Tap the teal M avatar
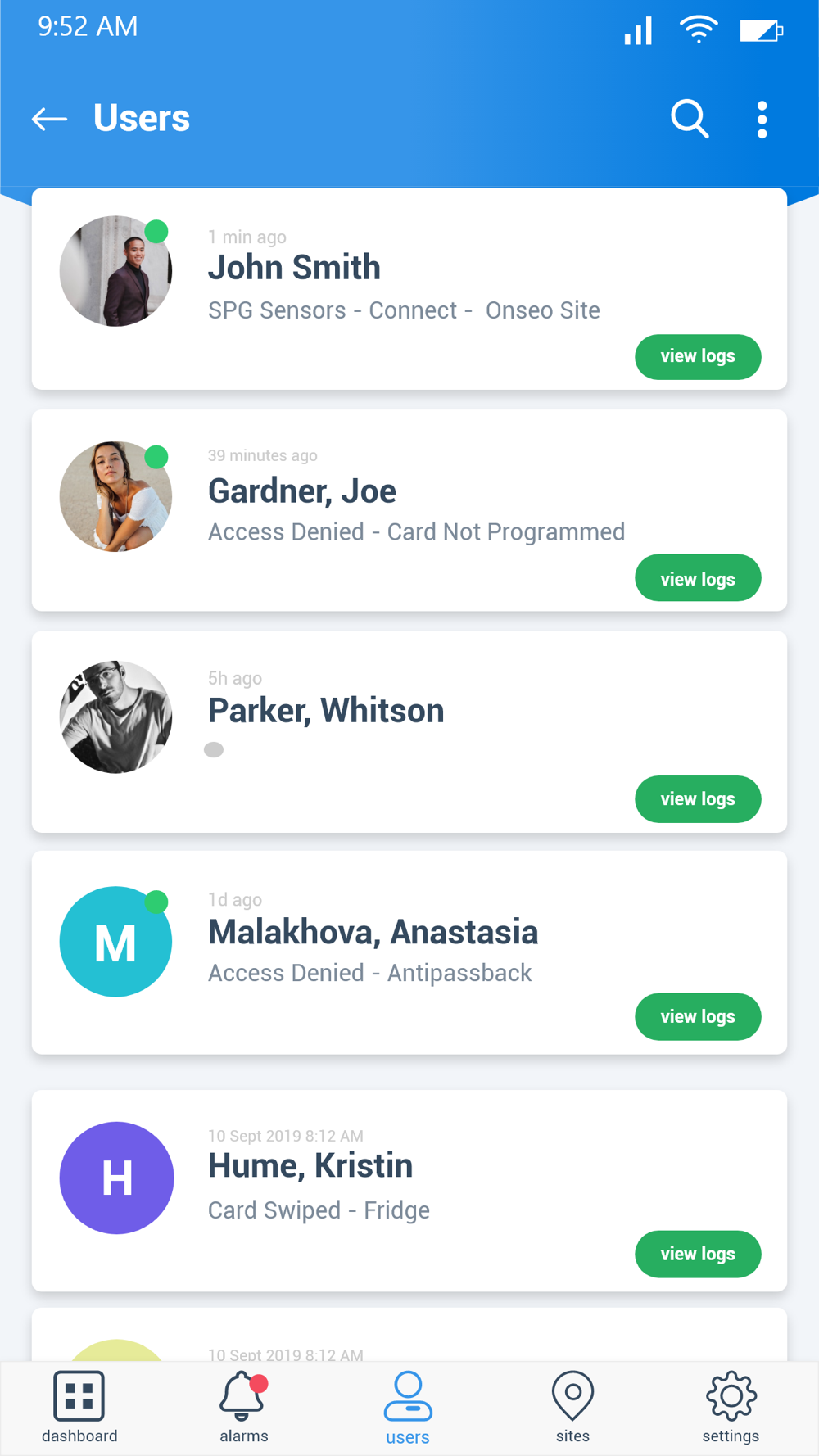Image resolution: width=819 pixels, height=1456 pixels. point(115,942)
